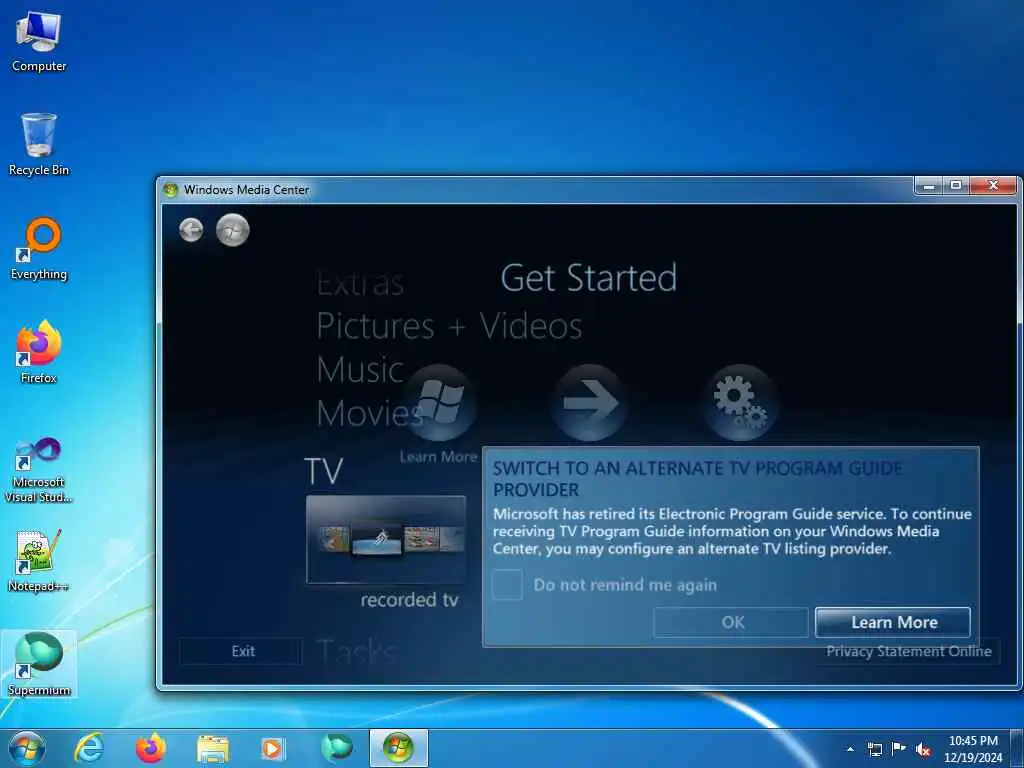Open Firefox from the taskbar
Screen dimensions: 1024x768
(150, 748)
